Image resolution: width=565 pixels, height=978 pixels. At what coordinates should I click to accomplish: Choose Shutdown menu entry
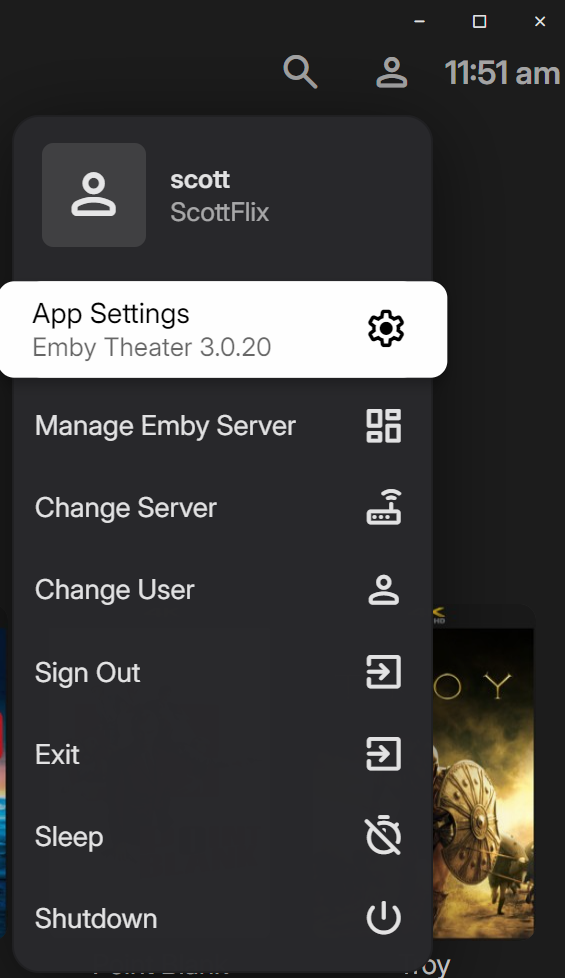222,919
